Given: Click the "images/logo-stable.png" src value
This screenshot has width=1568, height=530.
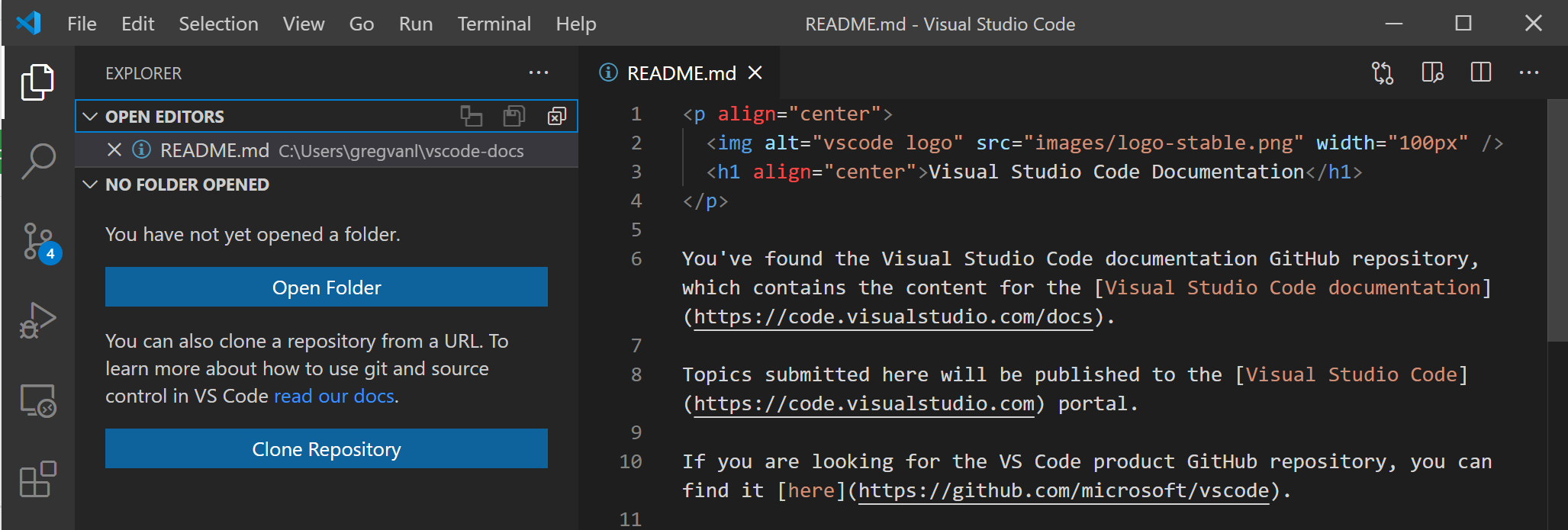Looking at the screenshot, I should click(x=1164, y=143).
